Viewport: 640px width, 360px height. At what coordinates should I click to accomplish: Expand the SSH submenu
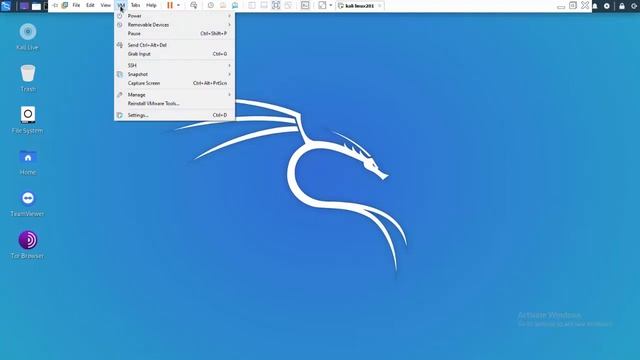coord(174,65)
